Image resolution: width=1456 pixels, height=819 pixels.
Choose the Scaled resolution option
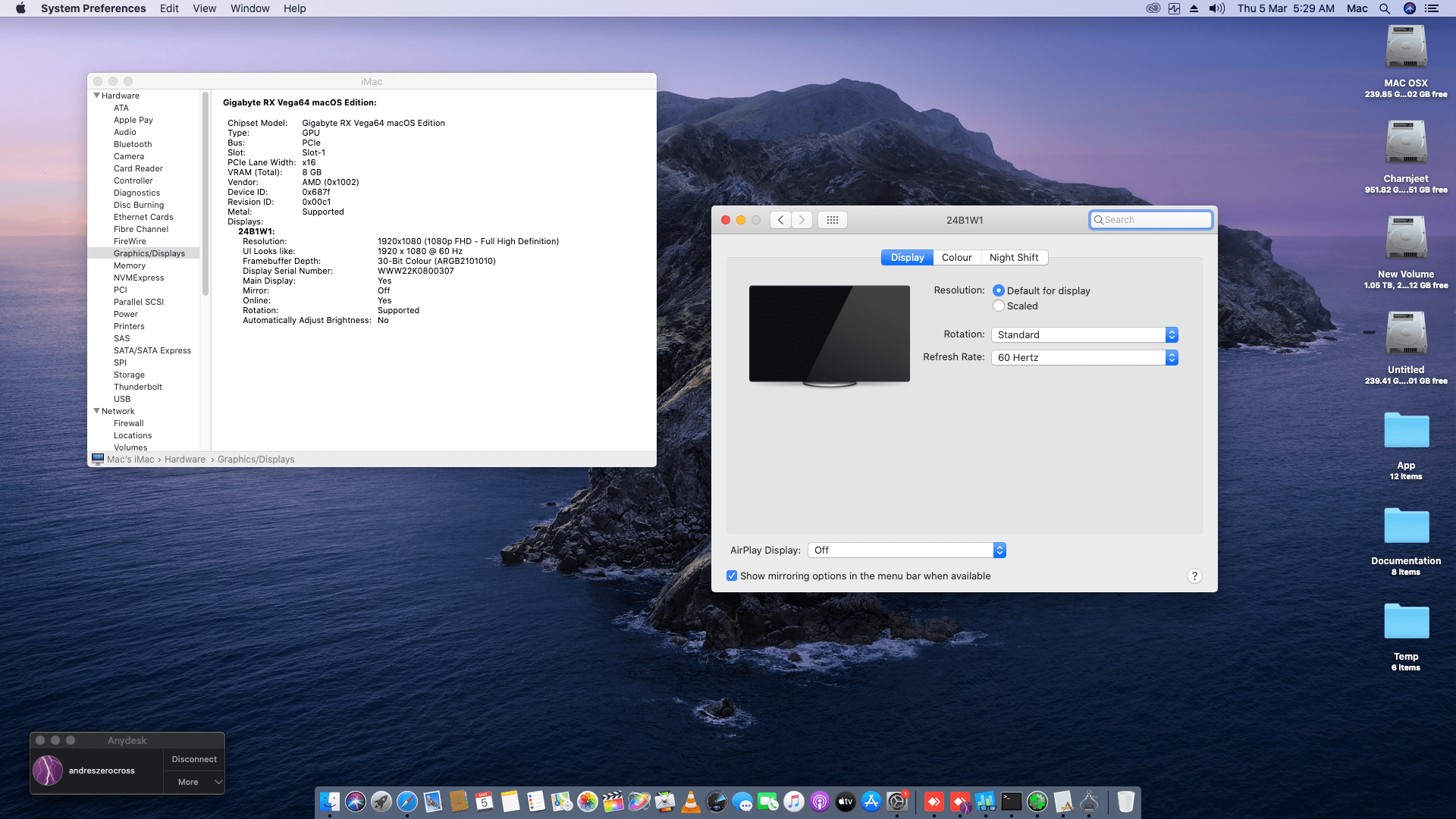click(x=999, y=306)
